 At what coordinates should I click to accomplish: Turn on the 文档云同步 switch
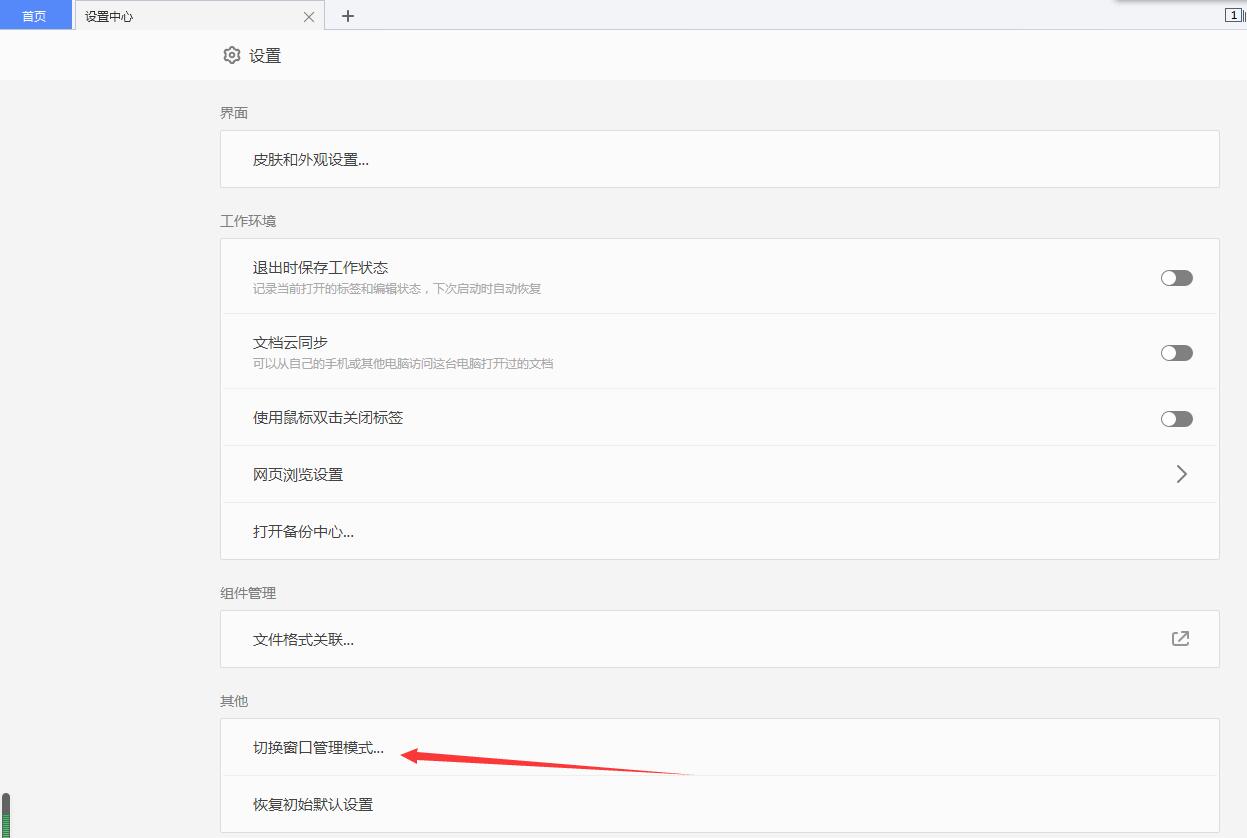click(1176, 352)
